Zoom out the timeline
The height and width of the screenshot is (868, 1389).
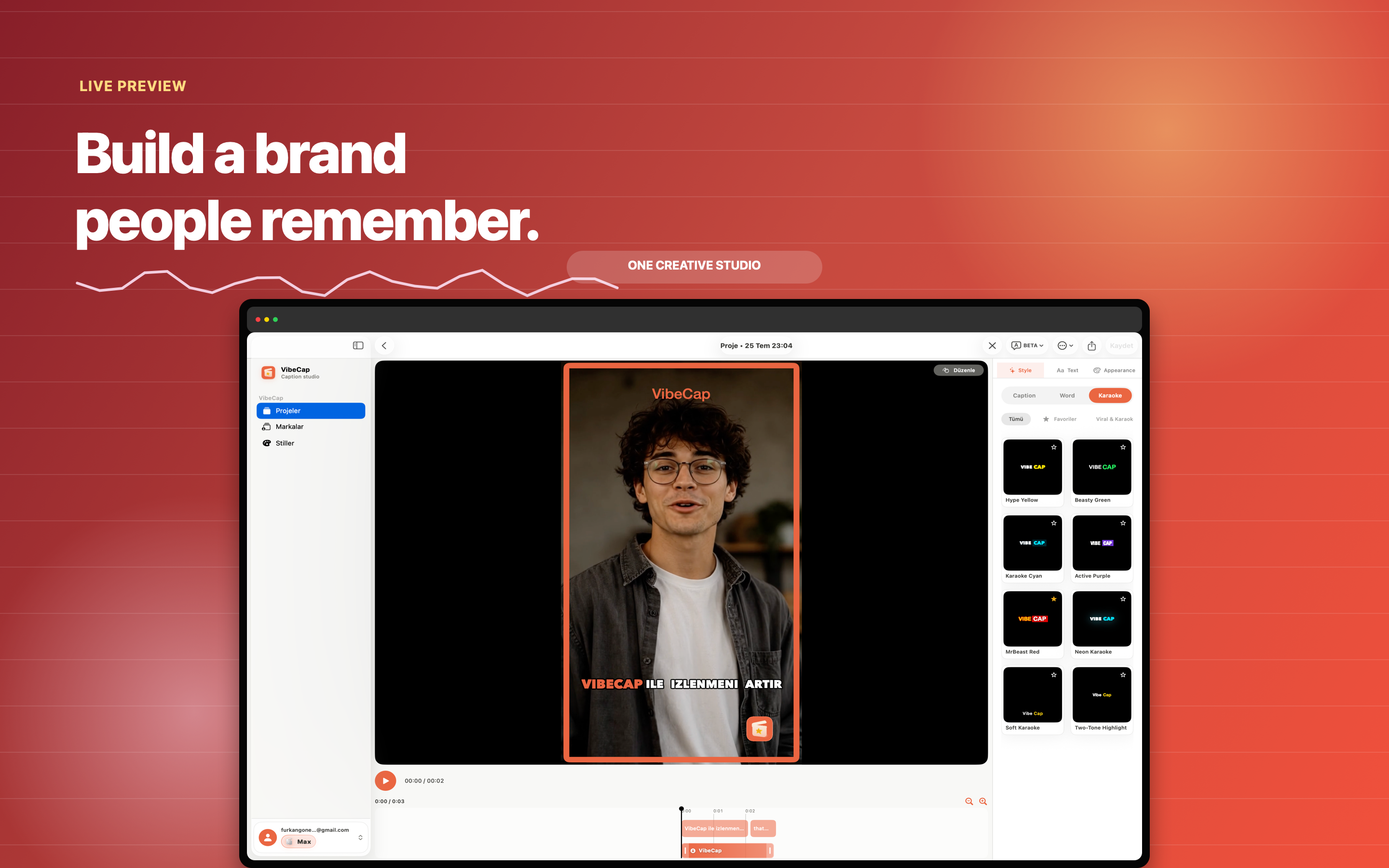pos(969,801)
